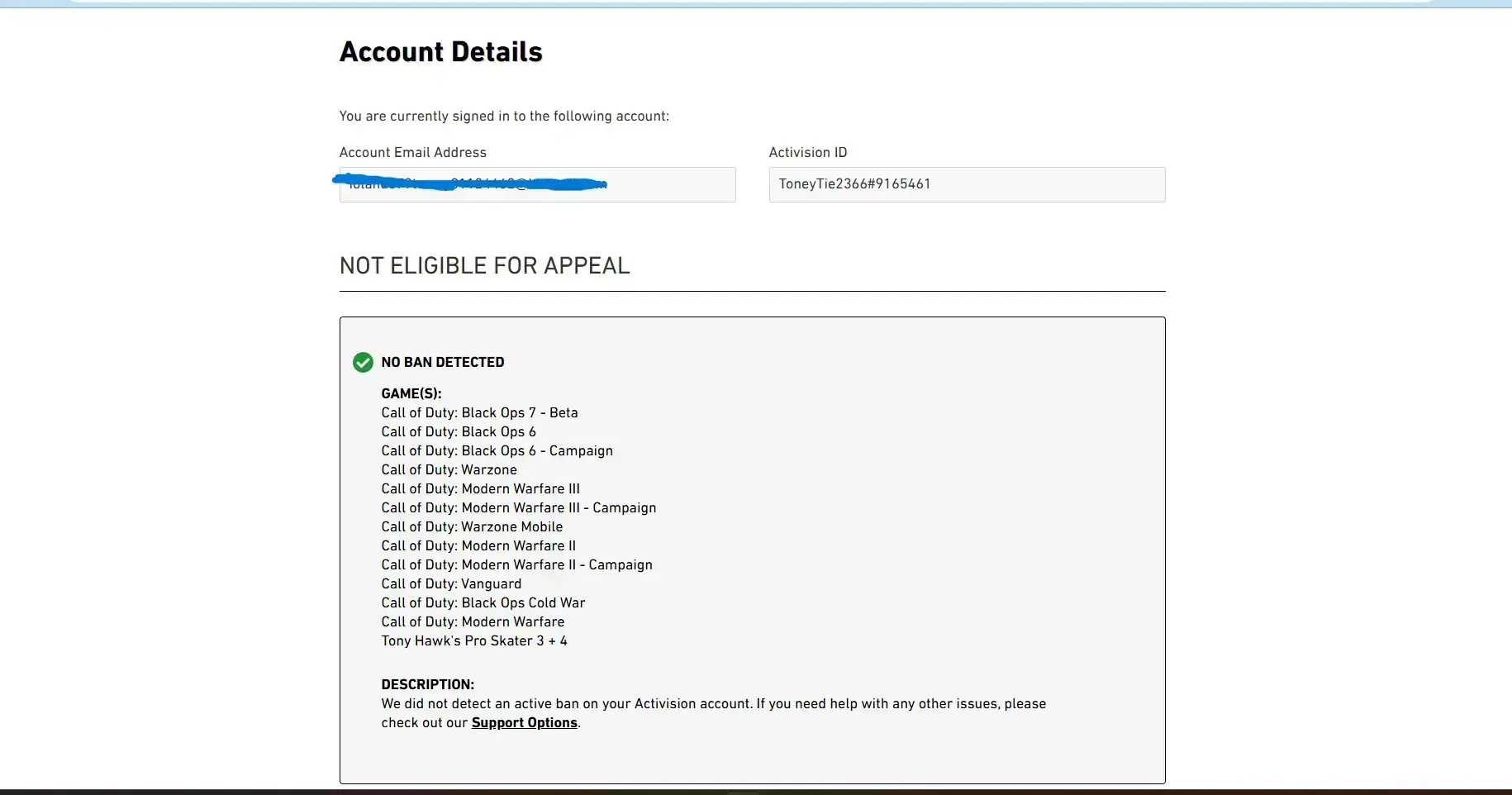Image resolution: width=1512 pixels, height=795 pixels.
Task: Click the DESCRIPTION: label
Action: (x=427, y=685)
